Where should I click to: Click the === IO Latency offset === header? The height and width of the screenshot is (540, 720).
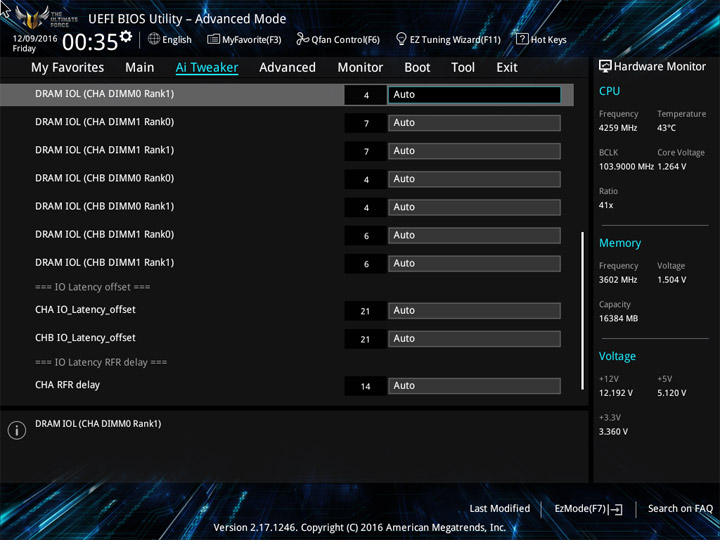(93, 287)
